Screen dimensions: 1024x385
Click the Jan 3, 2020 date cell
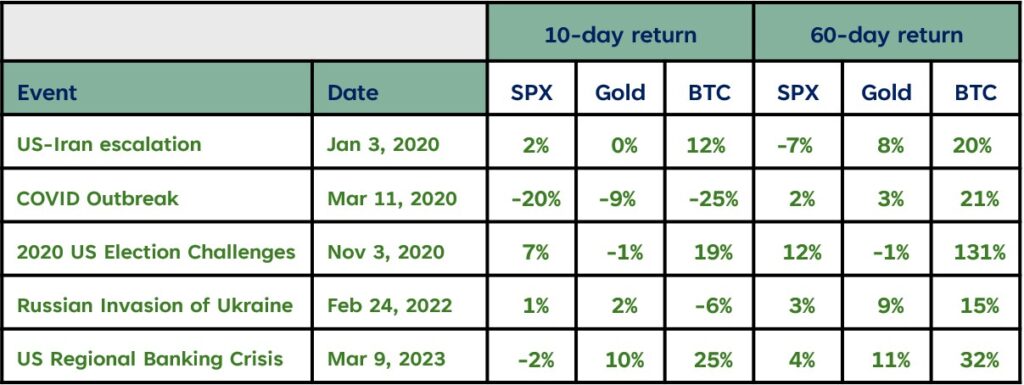pos(400,142)
